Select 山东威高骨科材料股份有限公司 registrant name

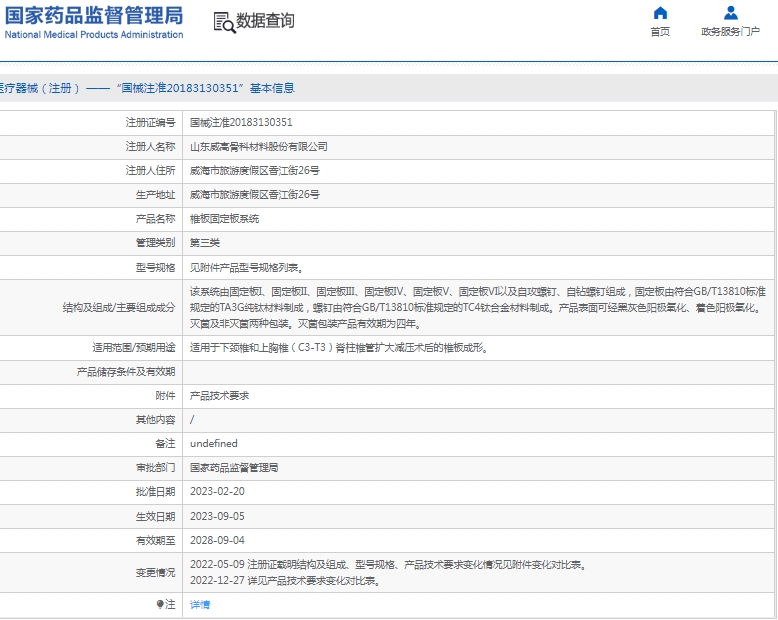tap(259, 146)
